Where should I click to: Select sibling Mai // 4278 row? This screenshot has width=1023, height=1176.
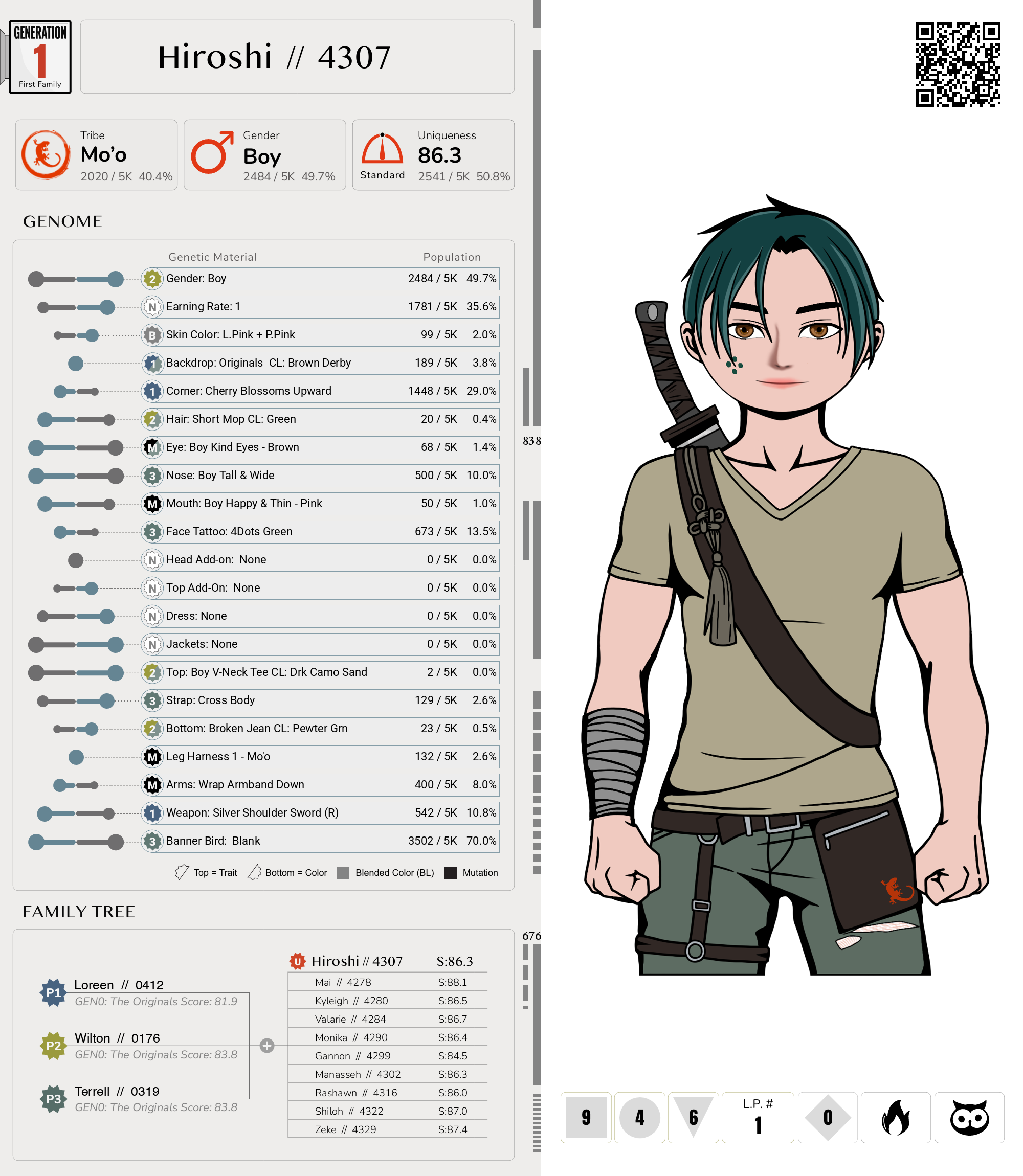click(387, 982)
